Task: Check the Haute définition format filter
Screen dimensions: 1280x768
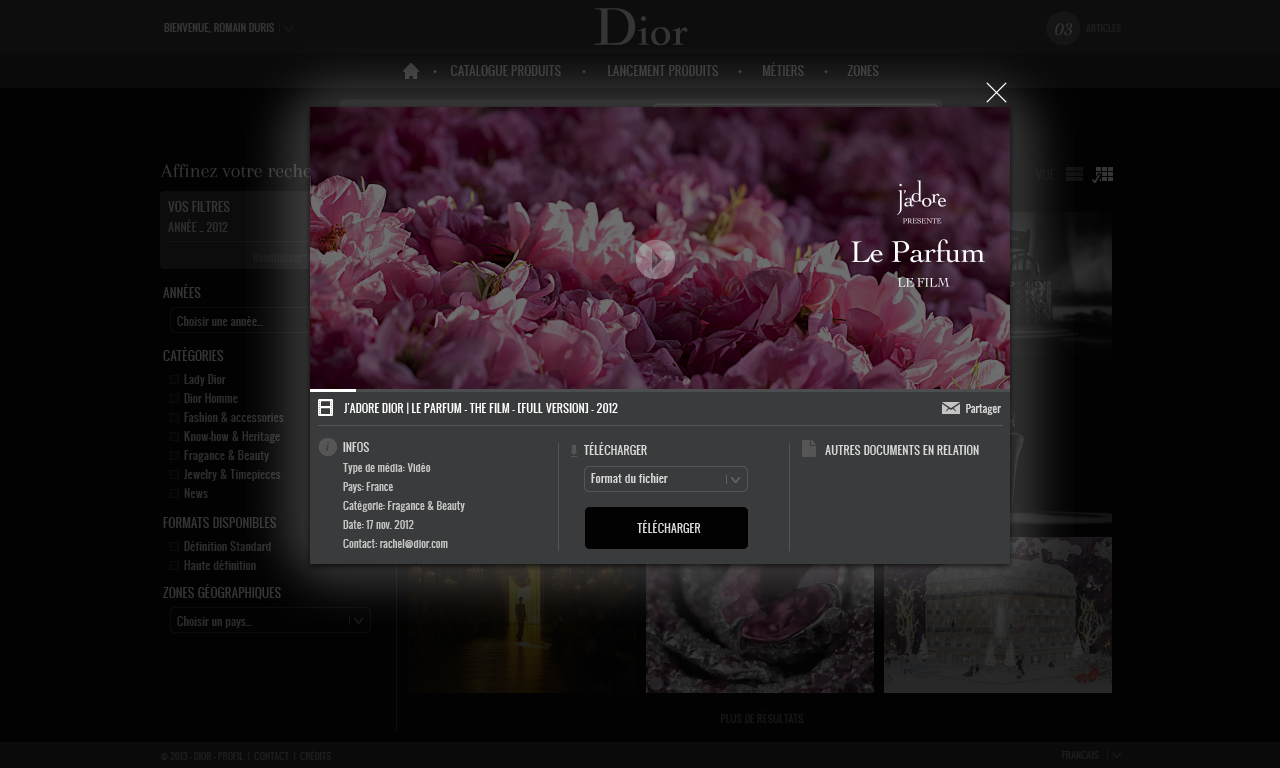Action: point(174,564)
